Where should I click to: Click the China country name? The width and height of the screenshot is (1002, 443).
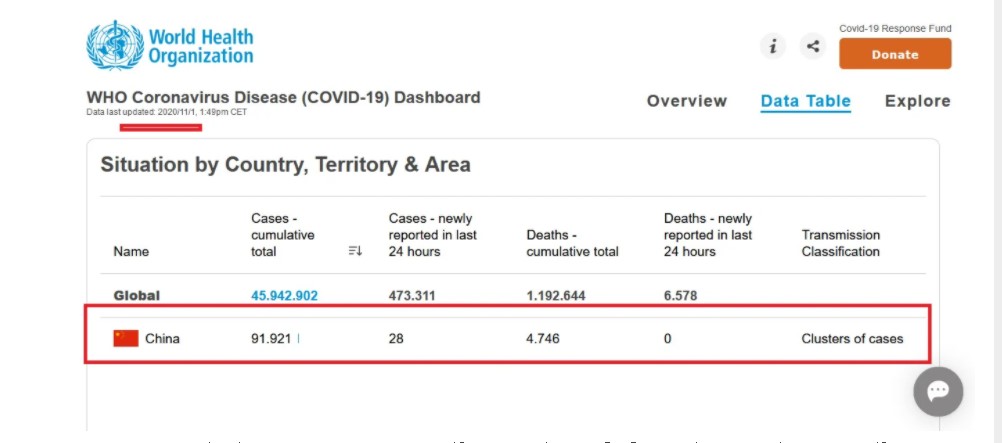[x=162, y=339]
